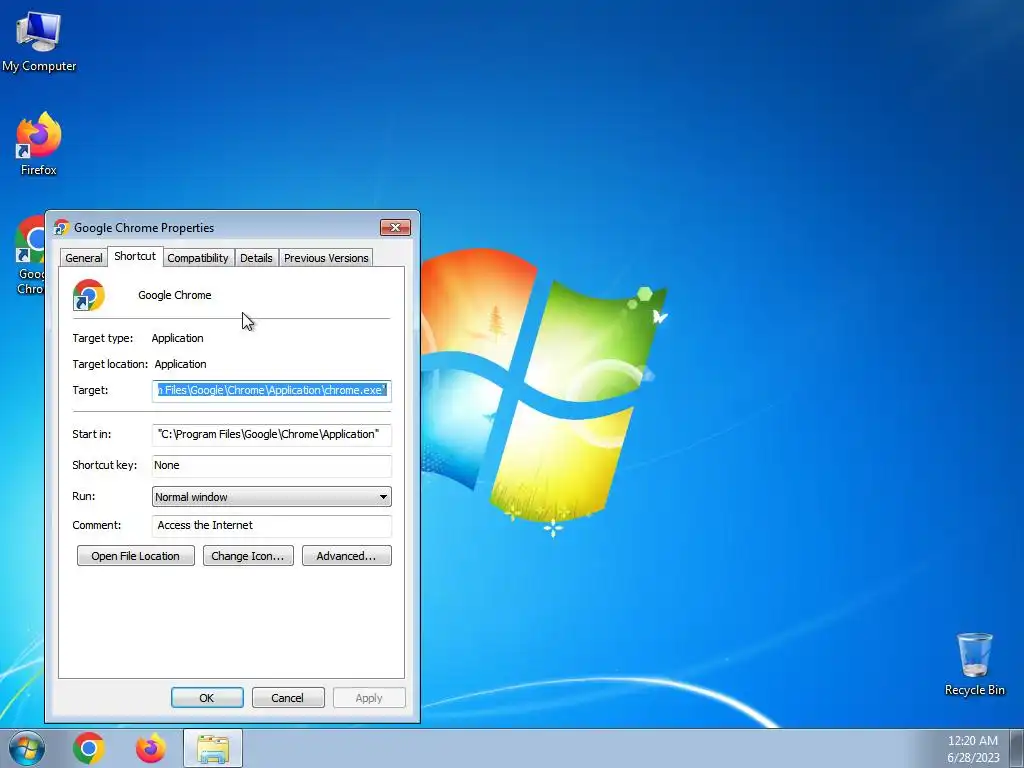Select the Google Chrome desktop shortcut icon

click(29, 255)
